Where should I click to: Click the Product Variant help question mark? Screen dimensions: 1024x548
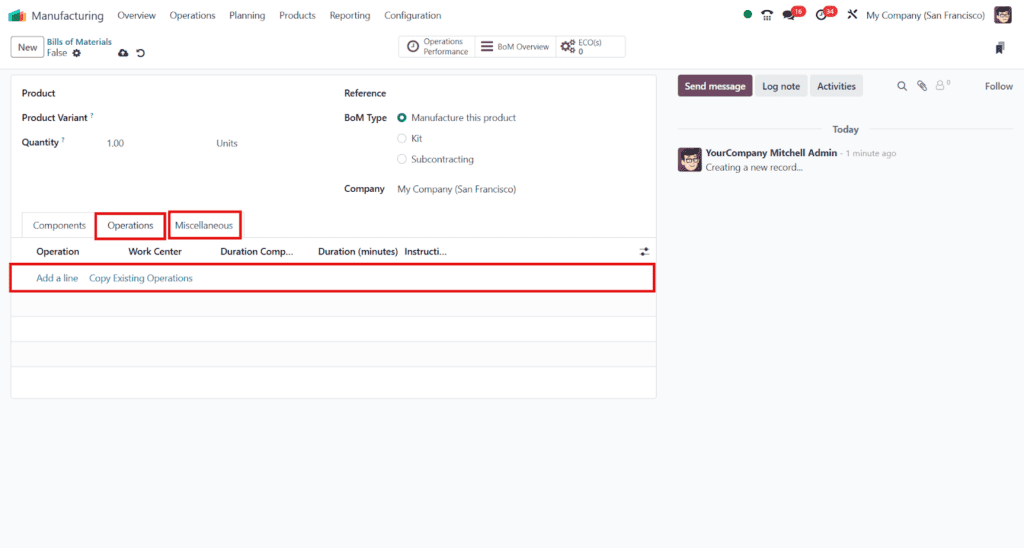91,115
